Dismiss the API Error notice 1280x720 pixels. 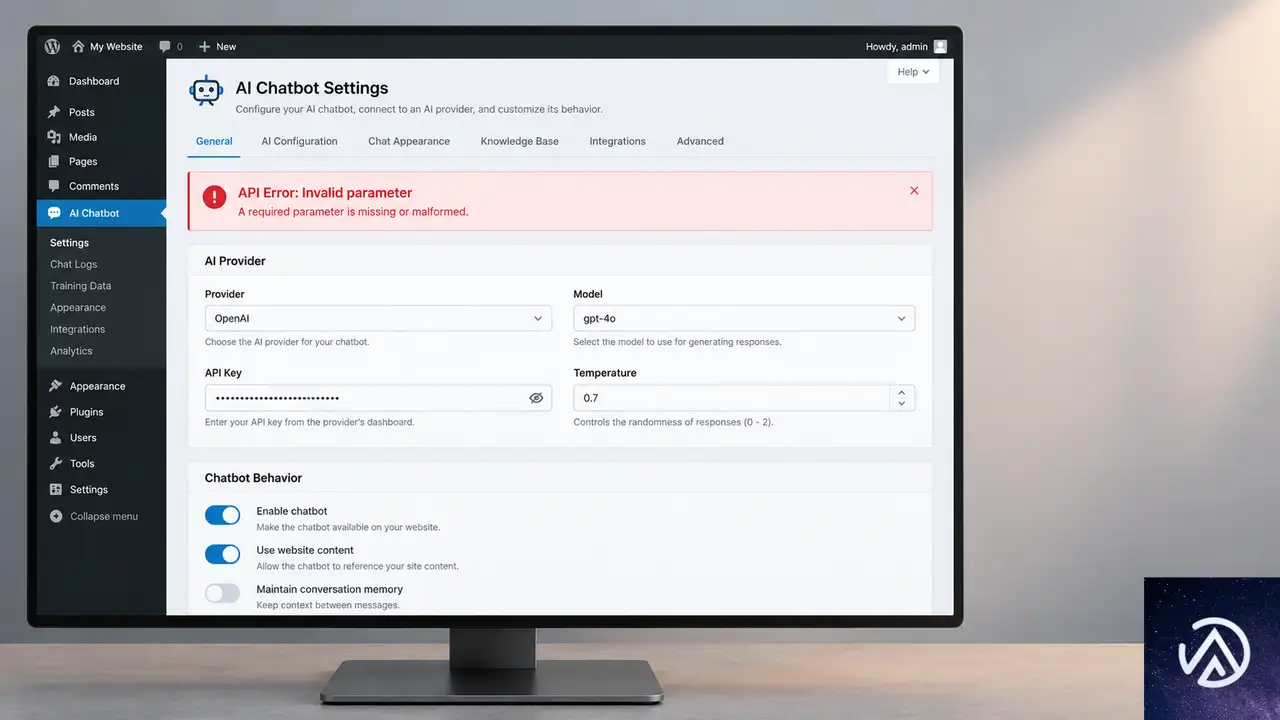click(x=914, y=190)
